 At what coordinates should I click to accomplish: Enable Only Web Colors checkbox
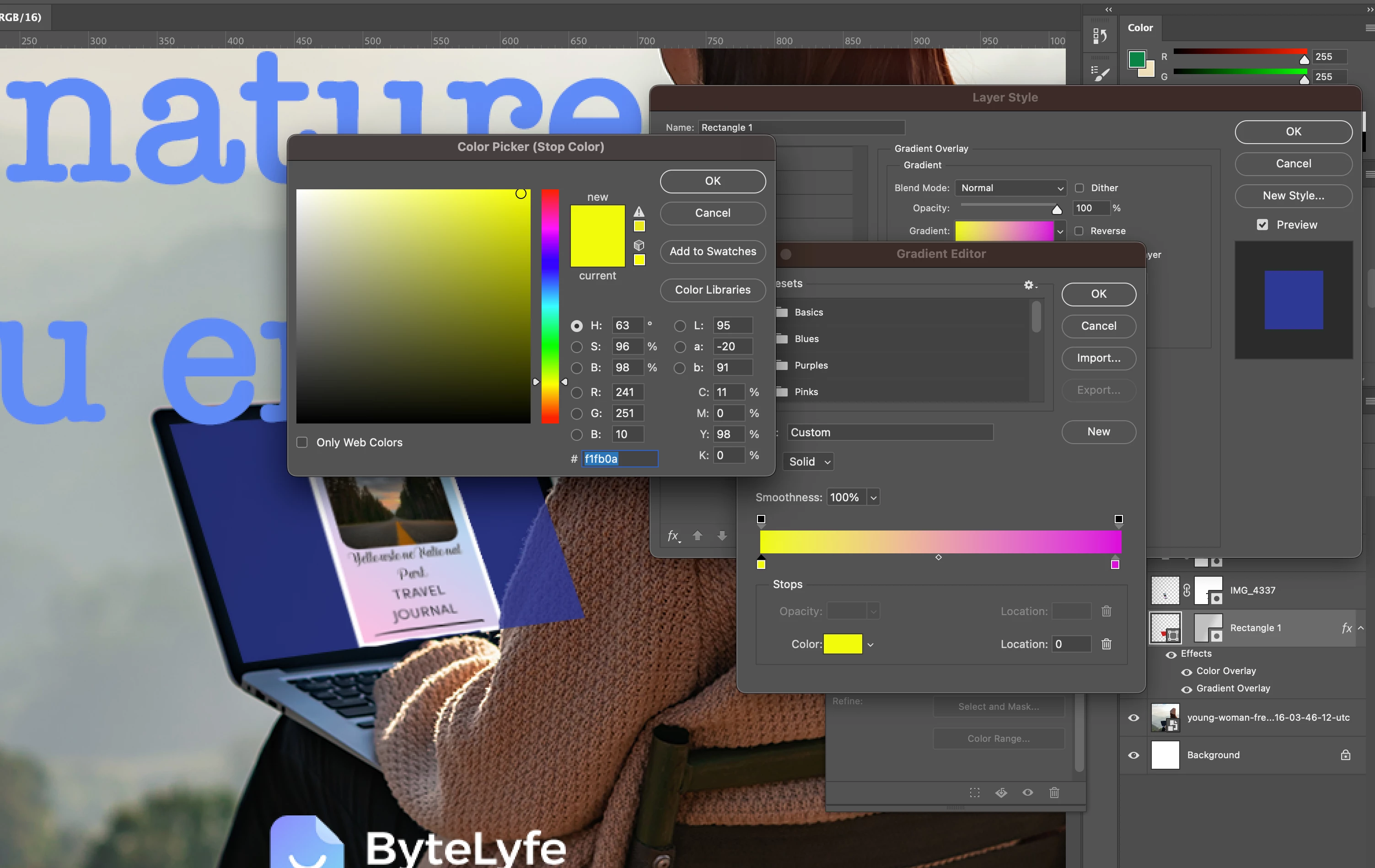302,443
